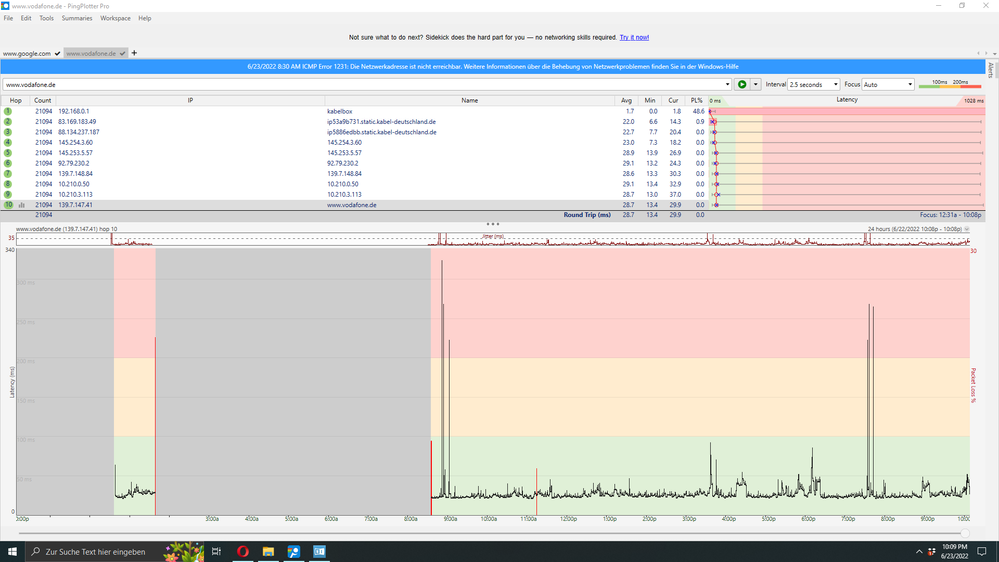This screenshot has height=562, width=999.
Task: Click the hop 9 green circle icon
Action: pyautogui.click(x=8, y=194)
